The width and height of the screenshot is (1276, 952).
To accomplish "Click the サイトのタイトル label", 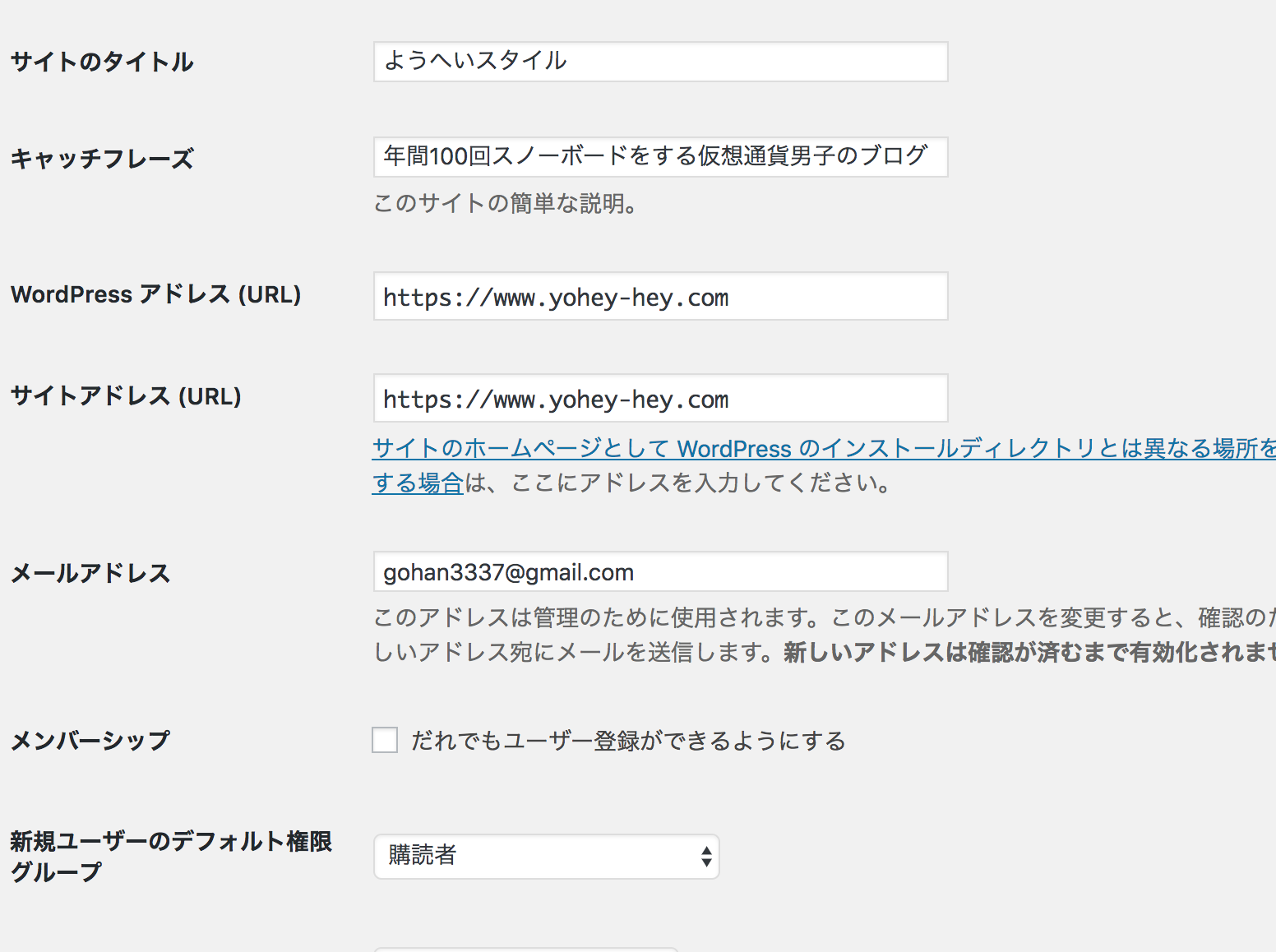I will (102, 62).
